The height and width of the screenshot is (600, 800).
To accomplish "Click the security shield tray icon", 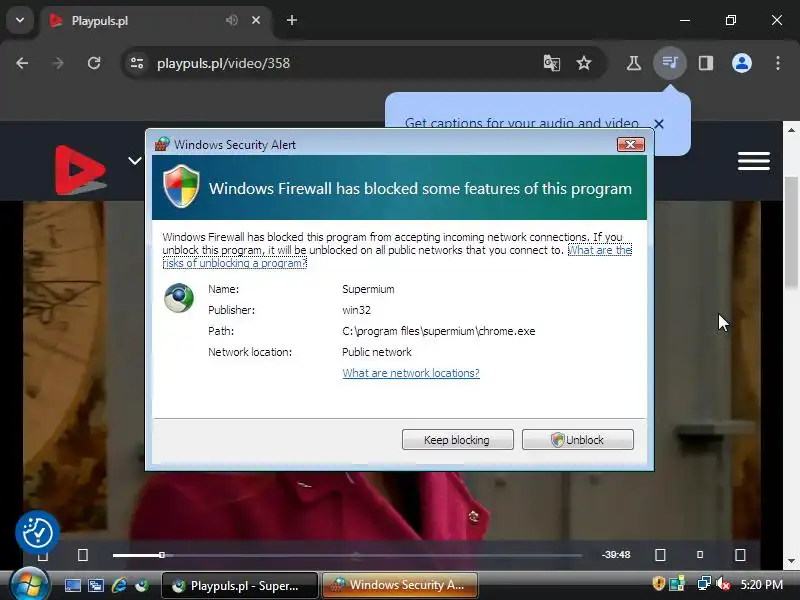I will pos(659,583).
